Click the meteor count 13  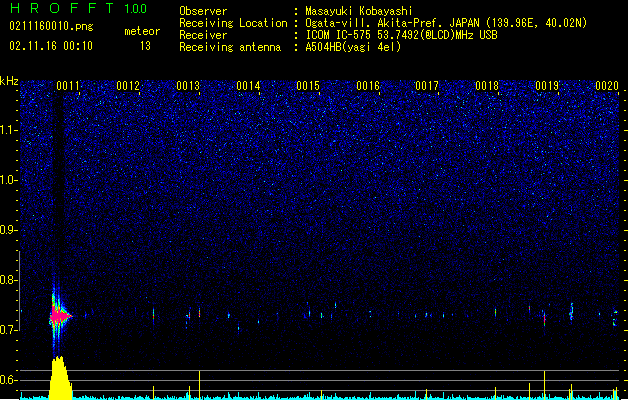[145, 46]
